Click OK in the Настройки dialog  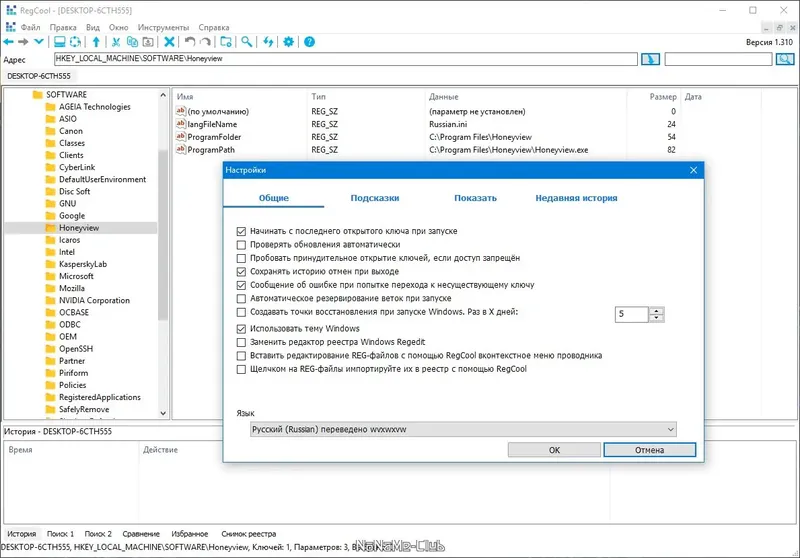click(554, 450)
